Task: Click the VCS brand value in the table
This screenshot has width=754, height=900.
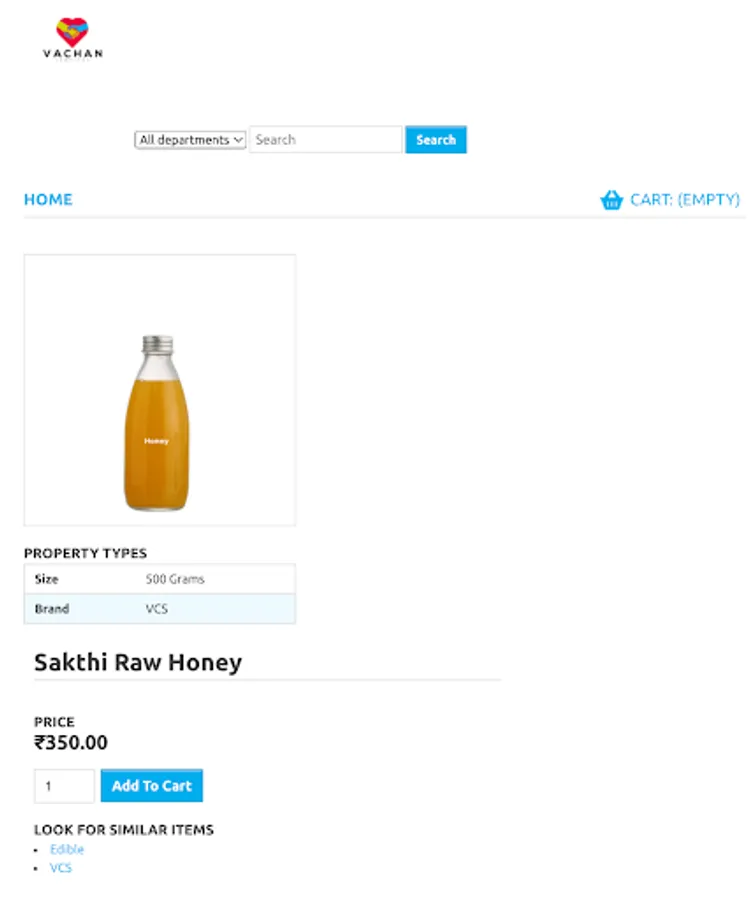Action: (x=157, y=609)
